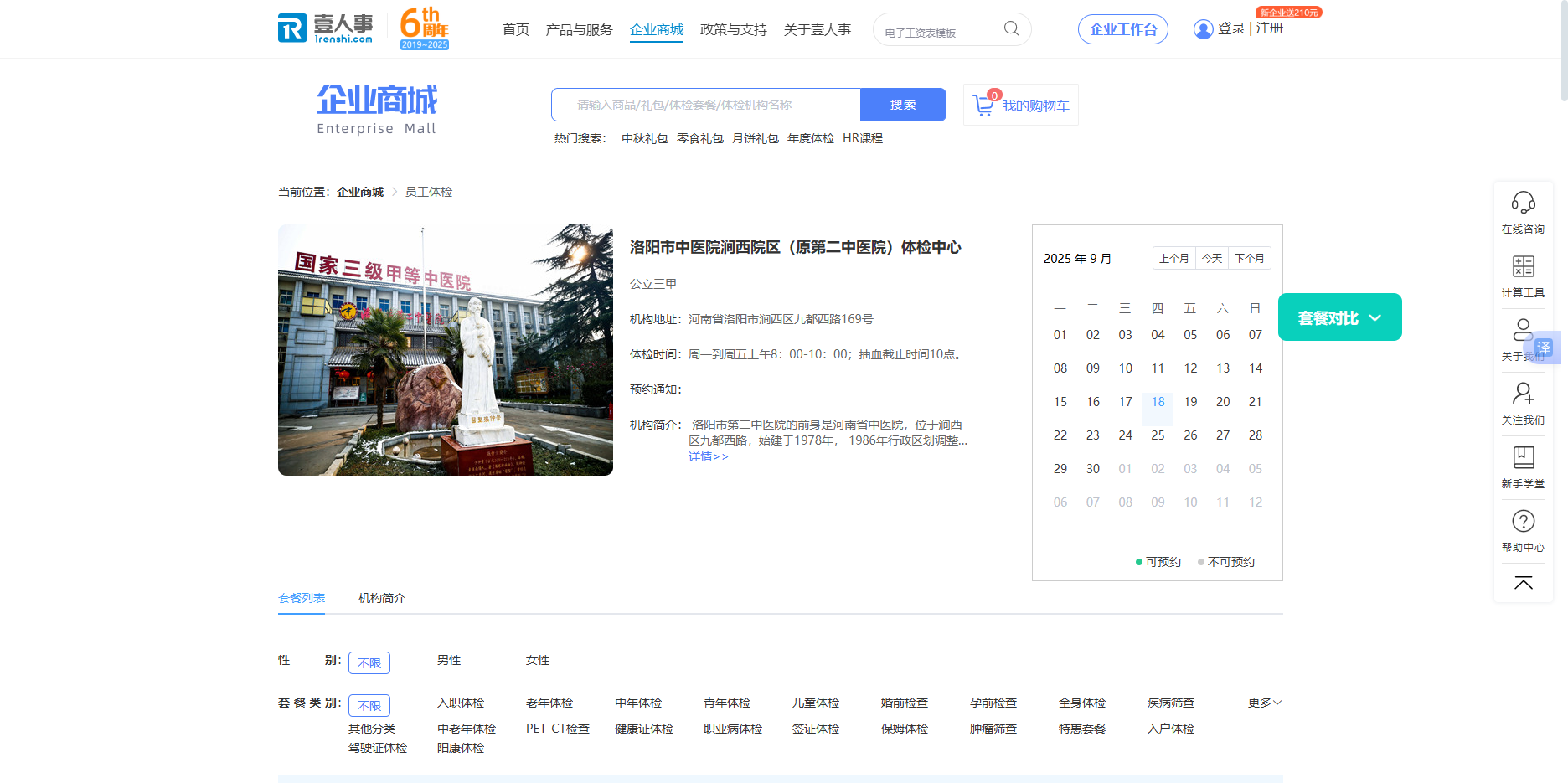Open 关注我们 follow icon
This screenshot has width=1568, height=783.
coord(1523,394)
